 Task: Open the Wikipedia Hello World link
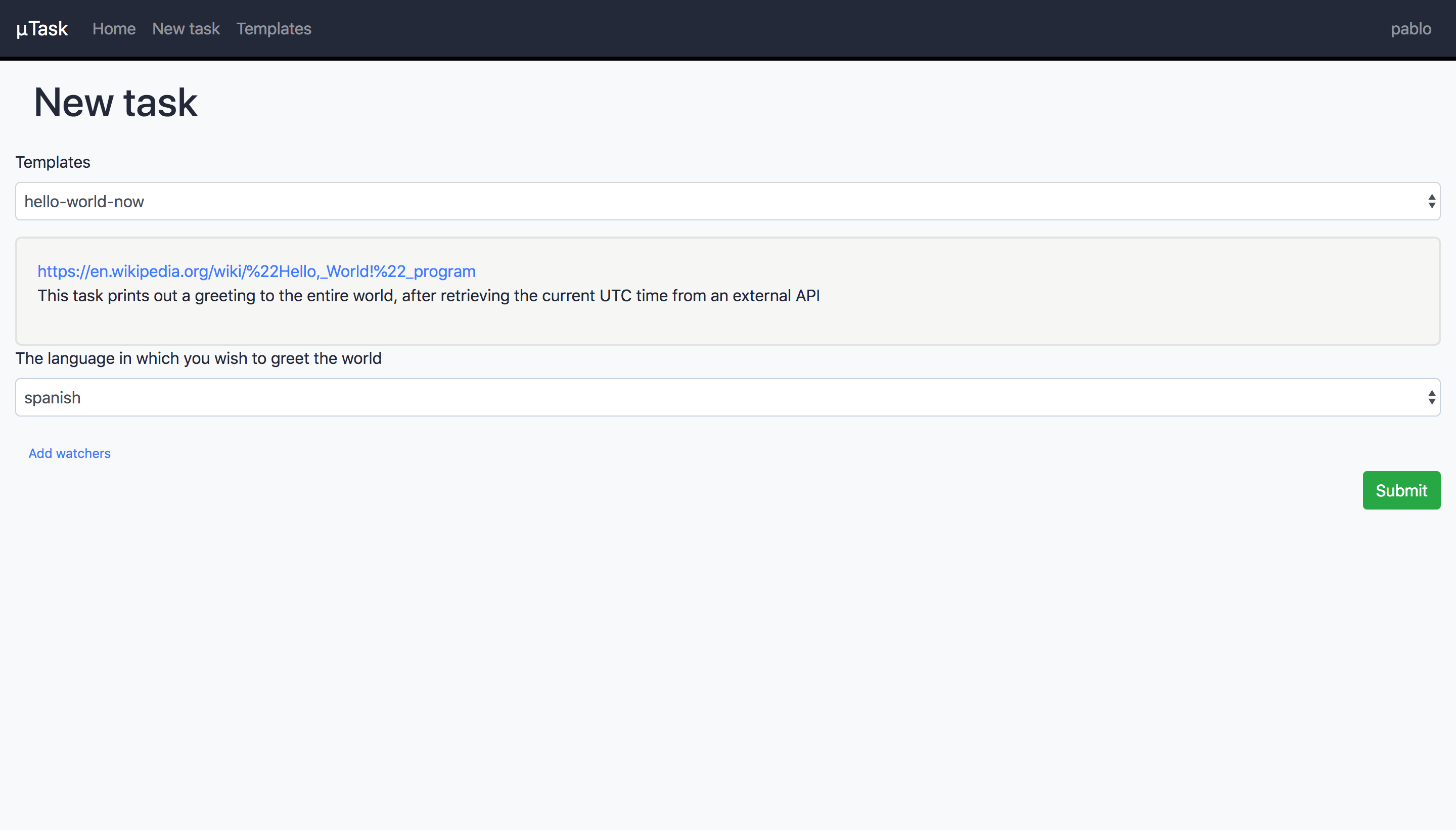[x=256, y=271]
